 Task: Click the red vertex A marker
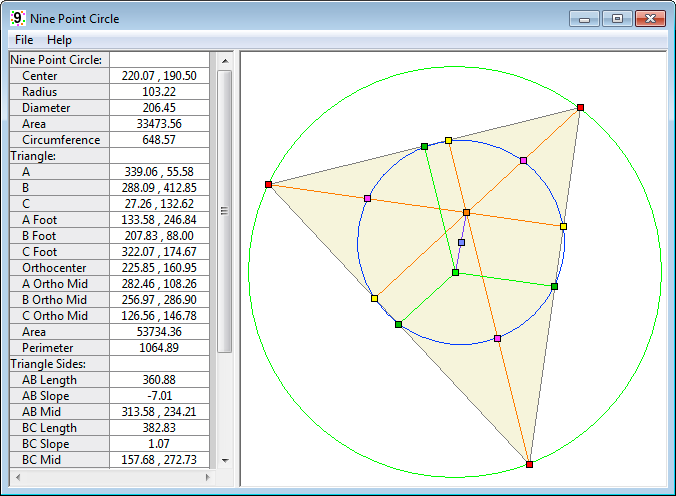580,107
